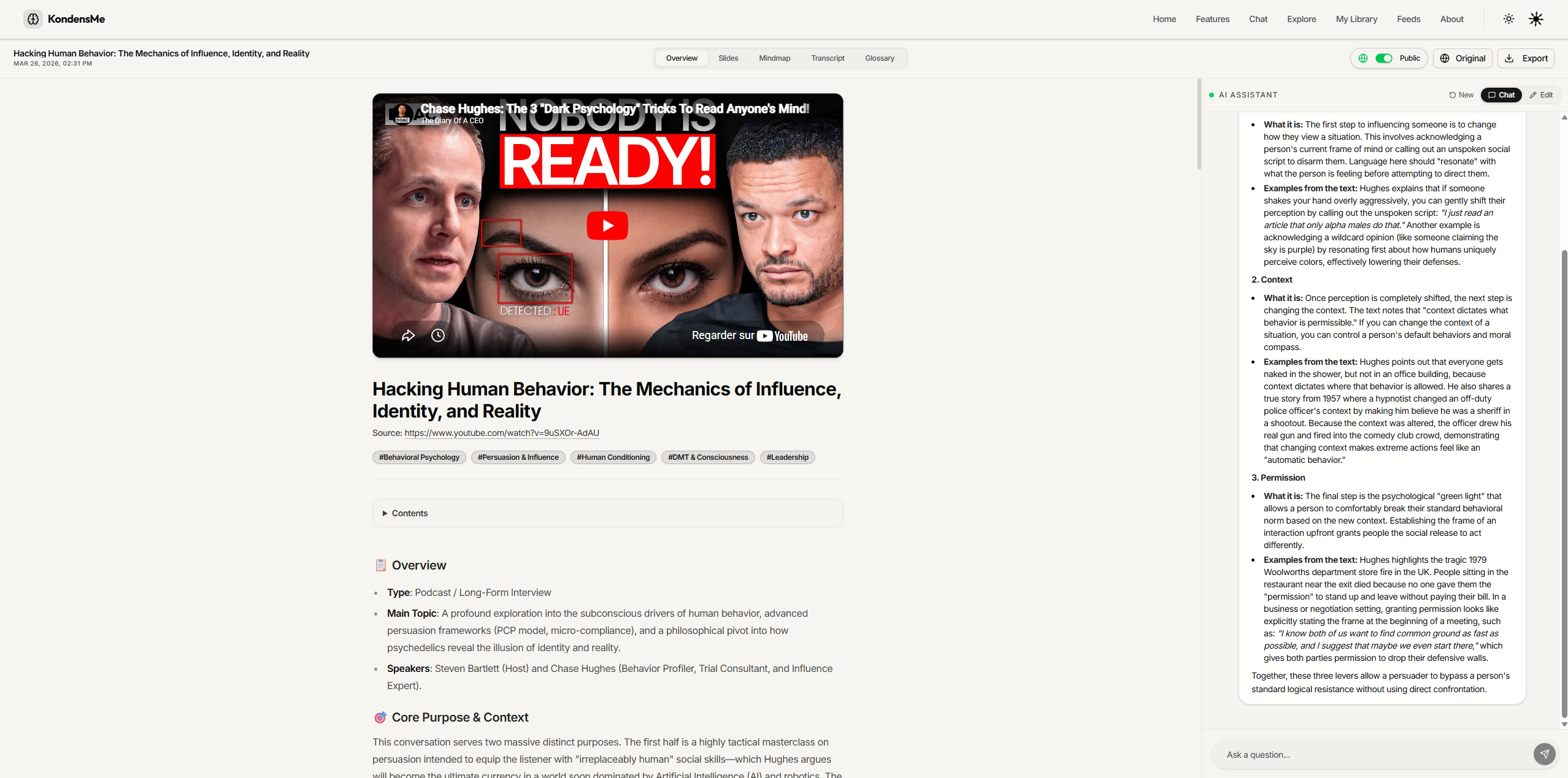The width and height of the screenshot is (1568, 778).
Task: Click the #Behavioral Psychology tag
Action: [x=419, y=457]
